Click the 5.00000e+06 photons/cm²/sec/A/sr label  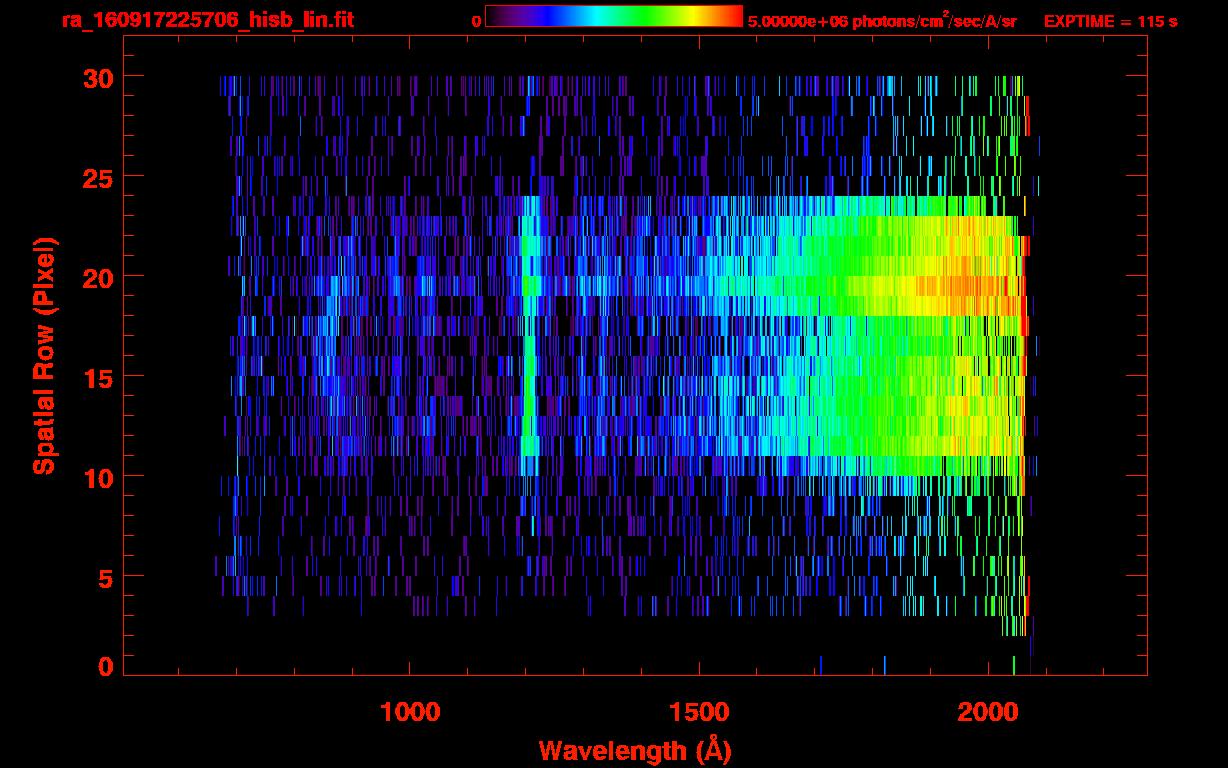click(x=882, y=20)
